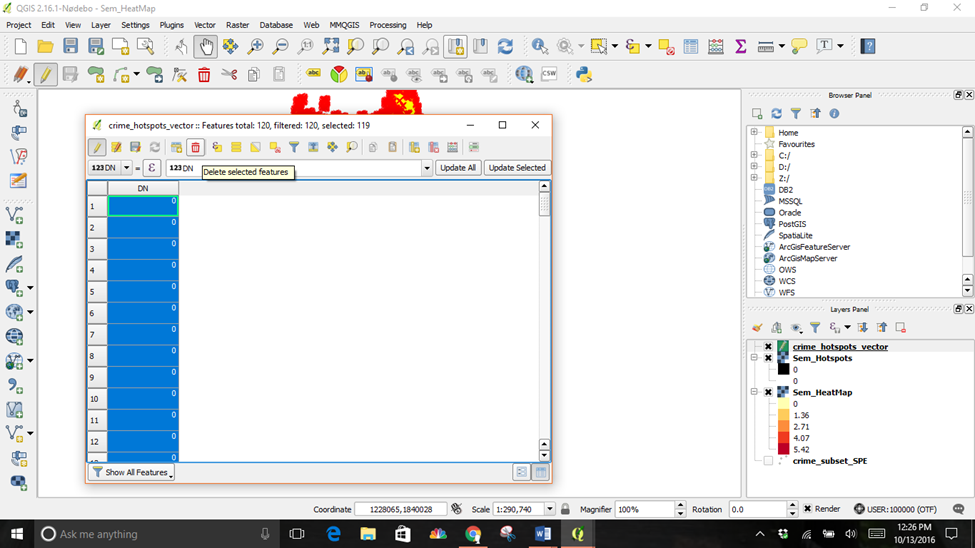Open the DN field dropdown
This screenshot has width=975, height=548.
126,168
